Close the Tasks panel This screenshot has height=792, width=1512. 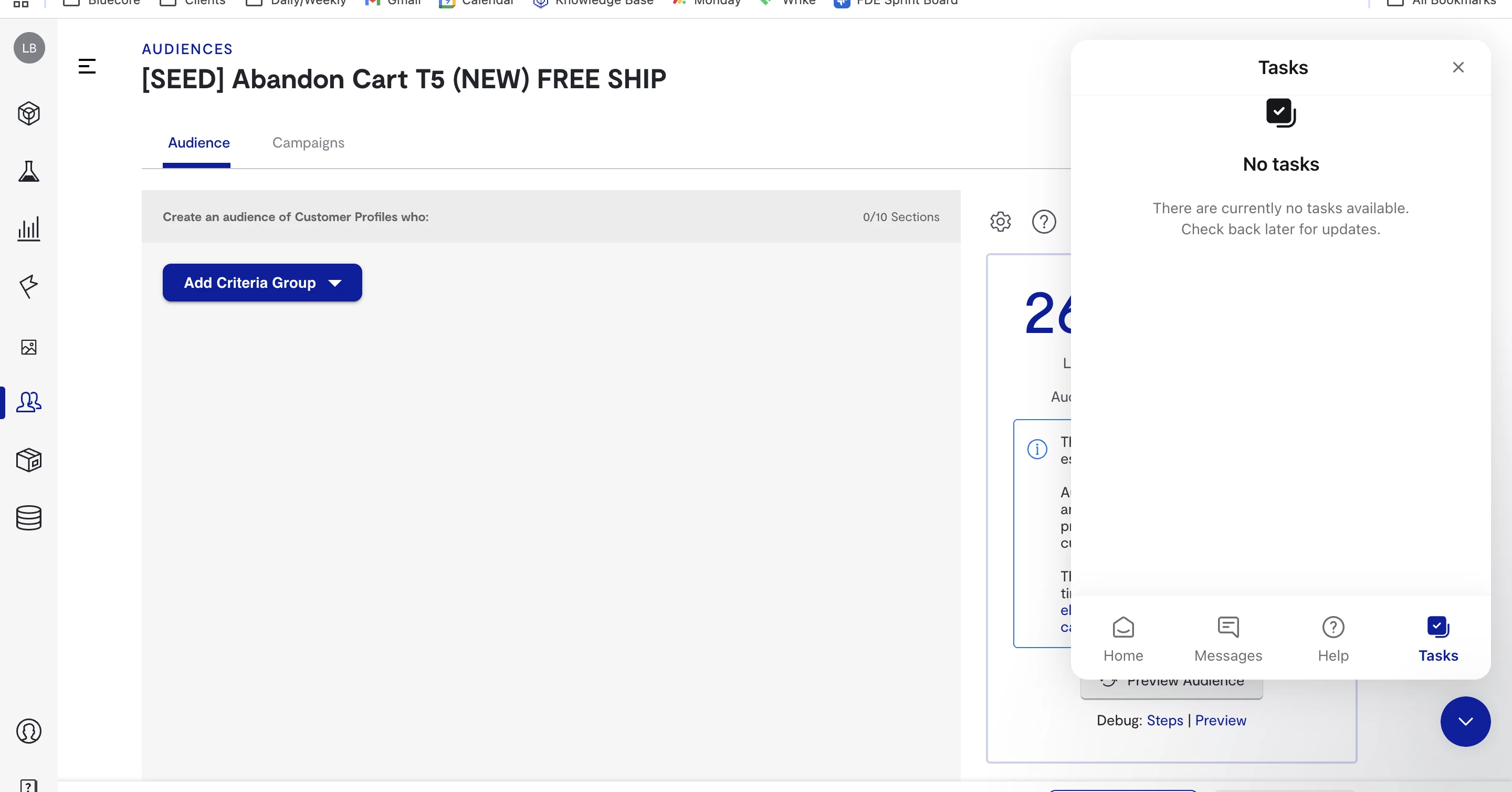pos(1458,68)
